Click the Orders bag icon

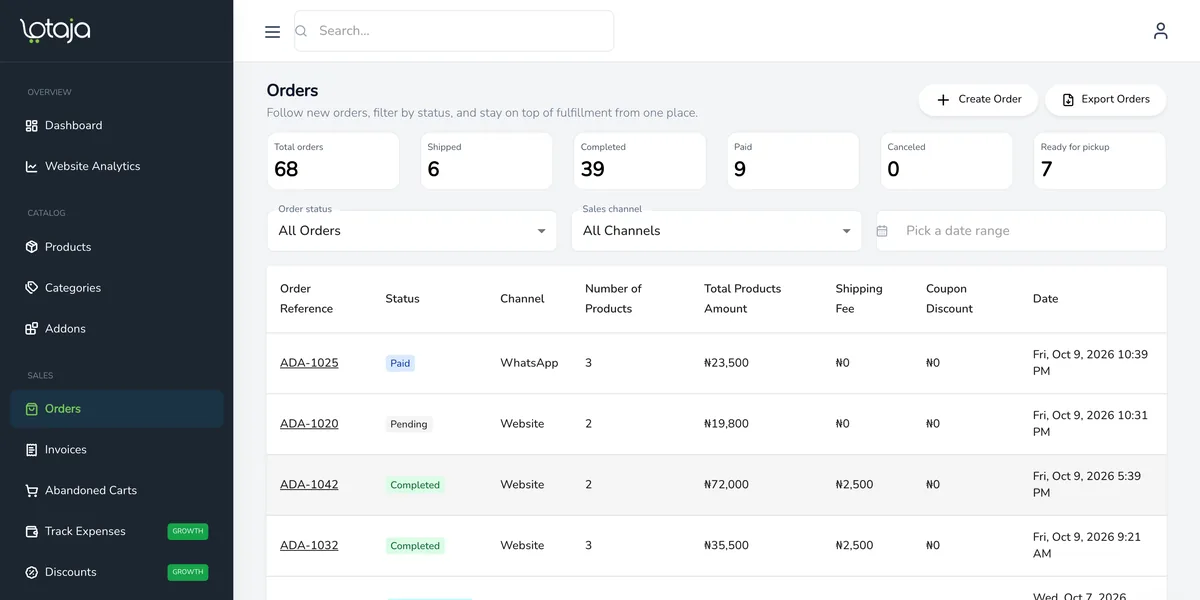tap(32, 409)
